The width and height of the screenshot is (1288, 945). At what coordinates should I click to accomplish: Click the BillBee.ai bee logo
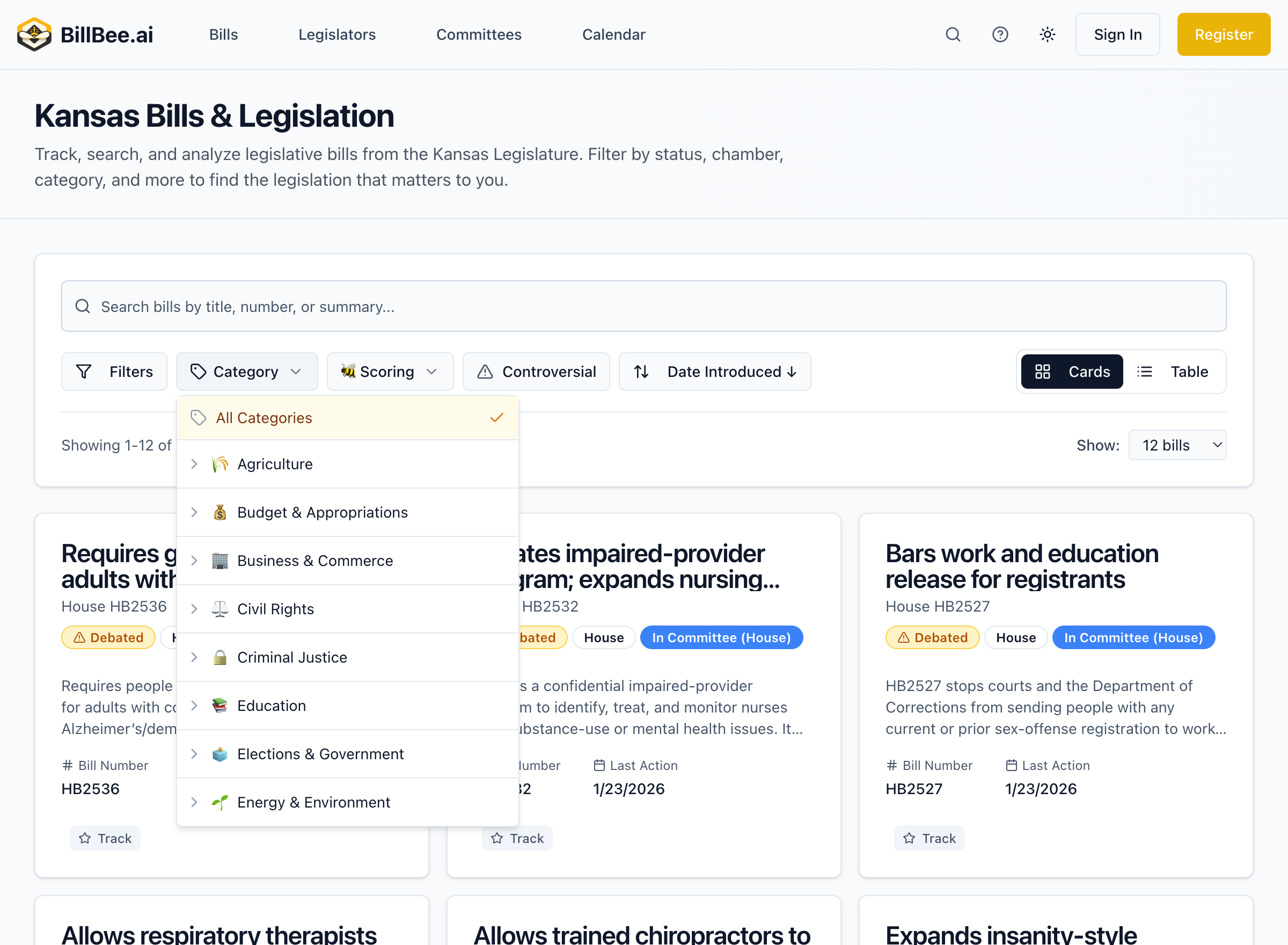34,34
